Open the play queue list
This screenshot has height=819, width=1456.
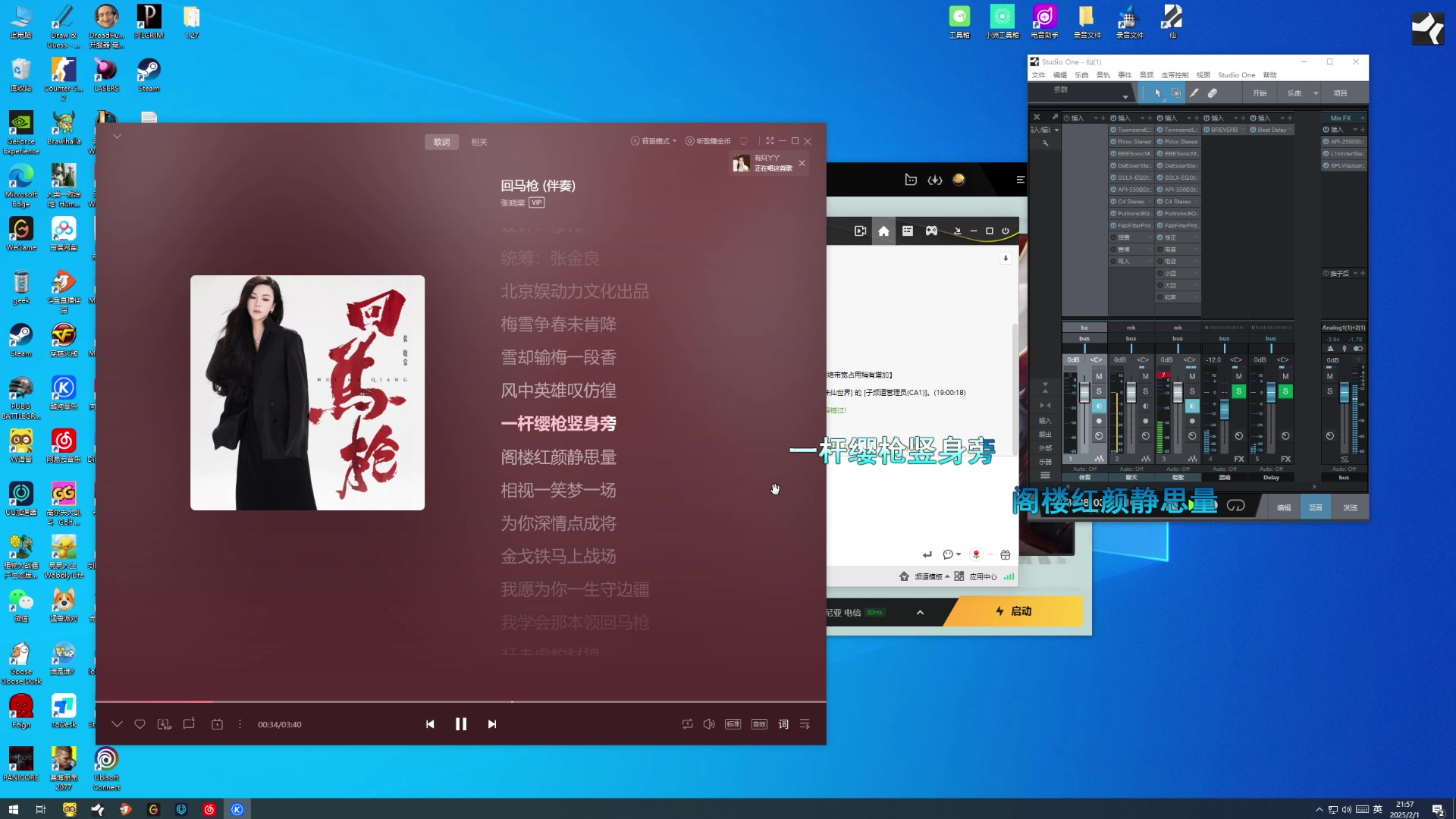point(805,724)
